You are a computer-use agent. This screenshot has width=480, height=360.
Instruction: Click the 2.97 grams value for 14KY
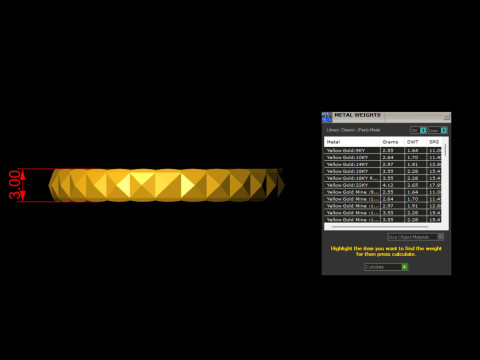coord(388,164)
